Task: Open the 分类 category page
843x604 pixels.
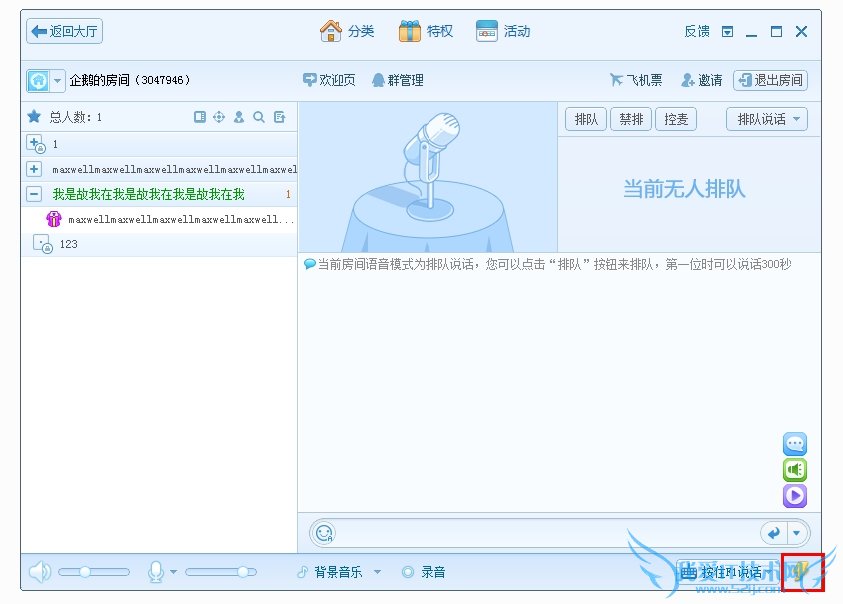Action: pos(347,31)
